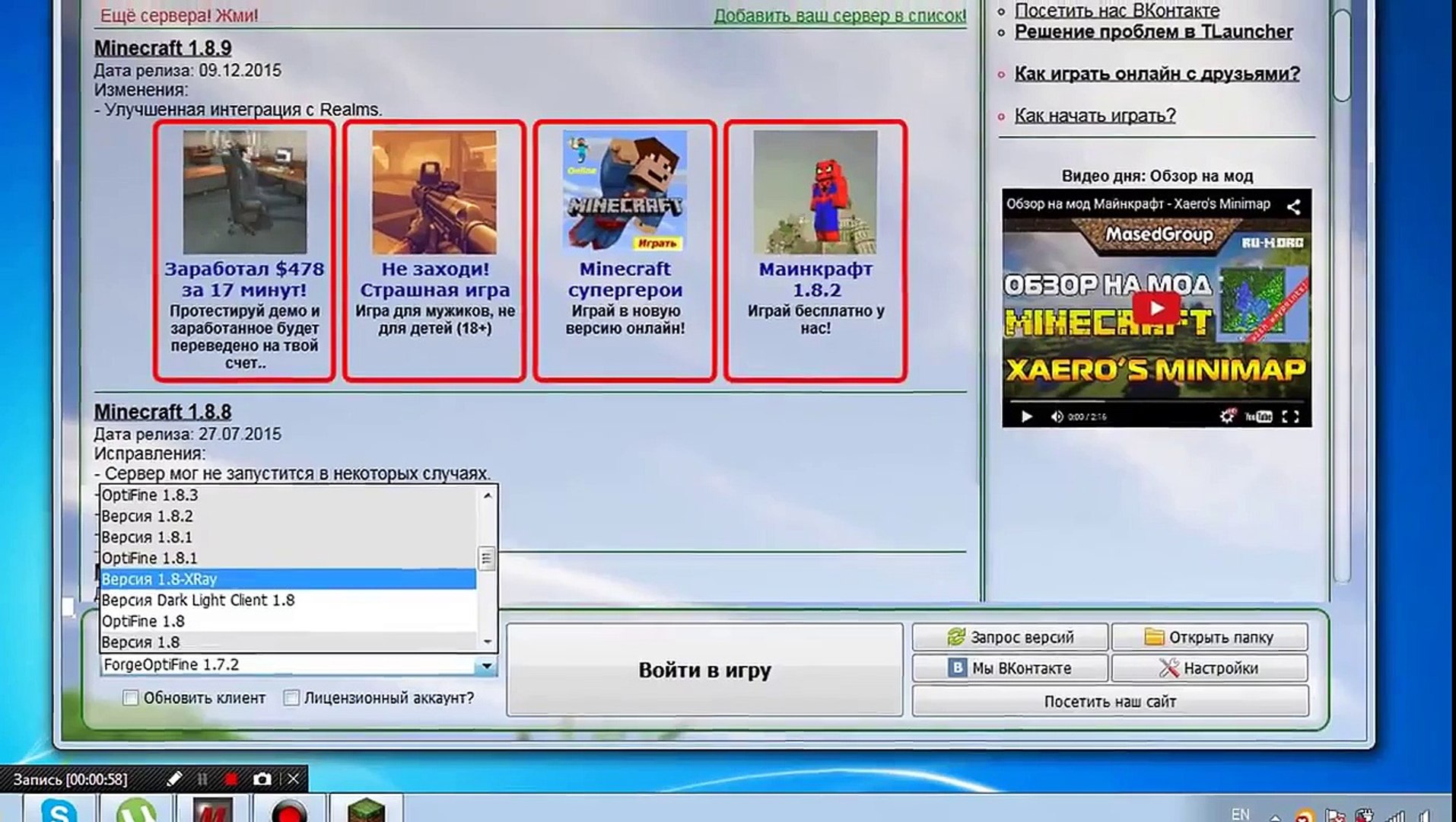Open Skype from the taskbar
This screenshot has height=822, width=1456.
coord(59,809)
